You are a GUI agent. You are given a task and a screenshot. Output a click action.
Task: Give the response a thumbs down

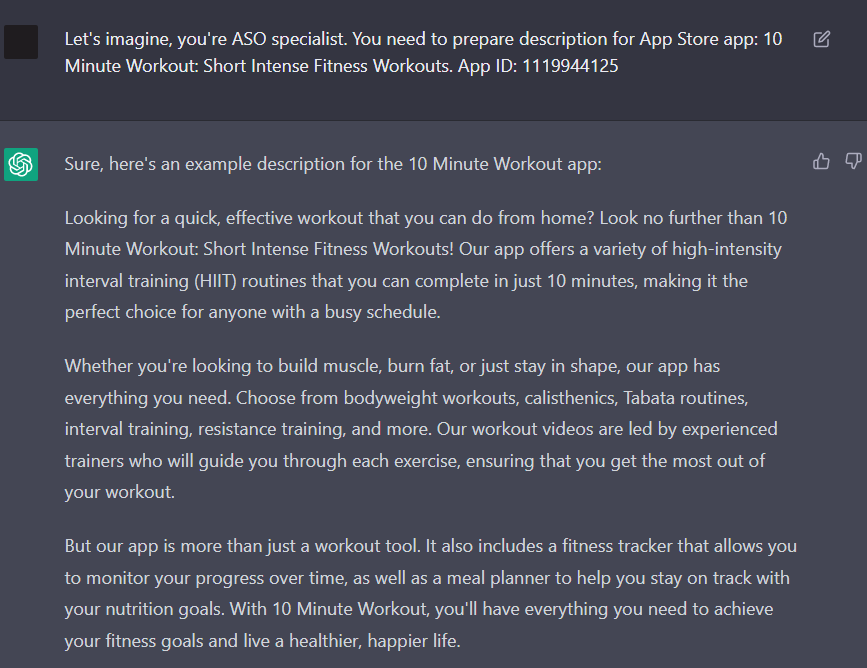853,161
